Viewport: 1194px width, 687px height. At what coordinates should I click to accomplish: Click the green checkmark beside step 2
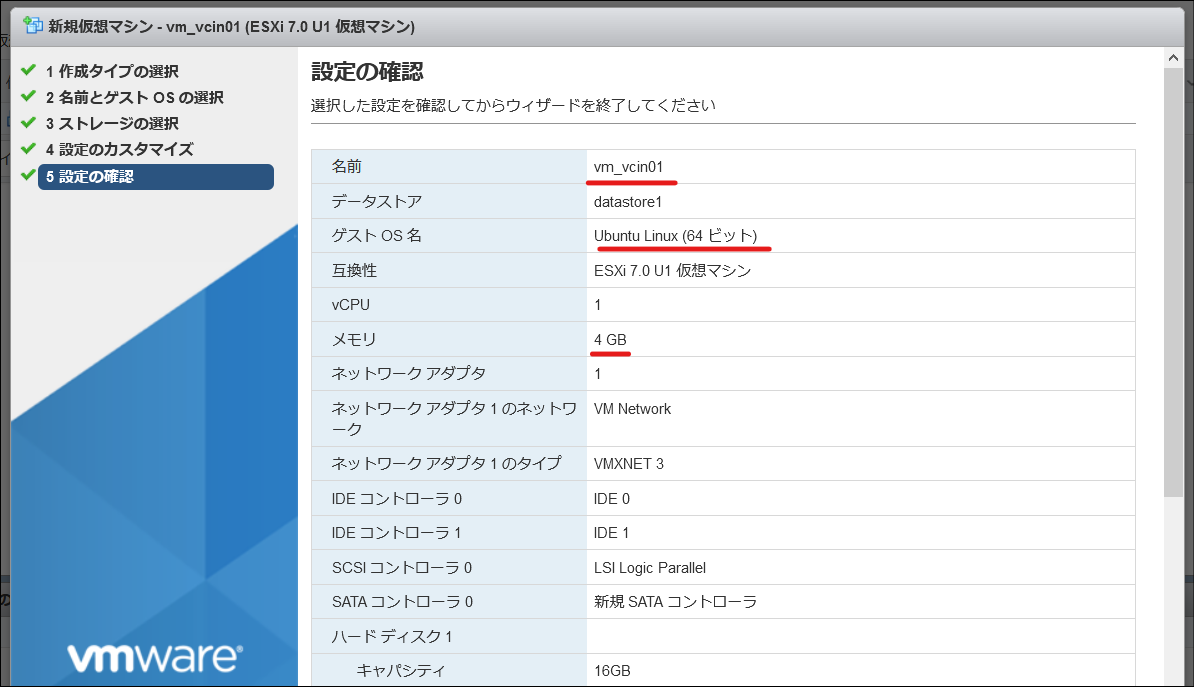tap(28, 96)
